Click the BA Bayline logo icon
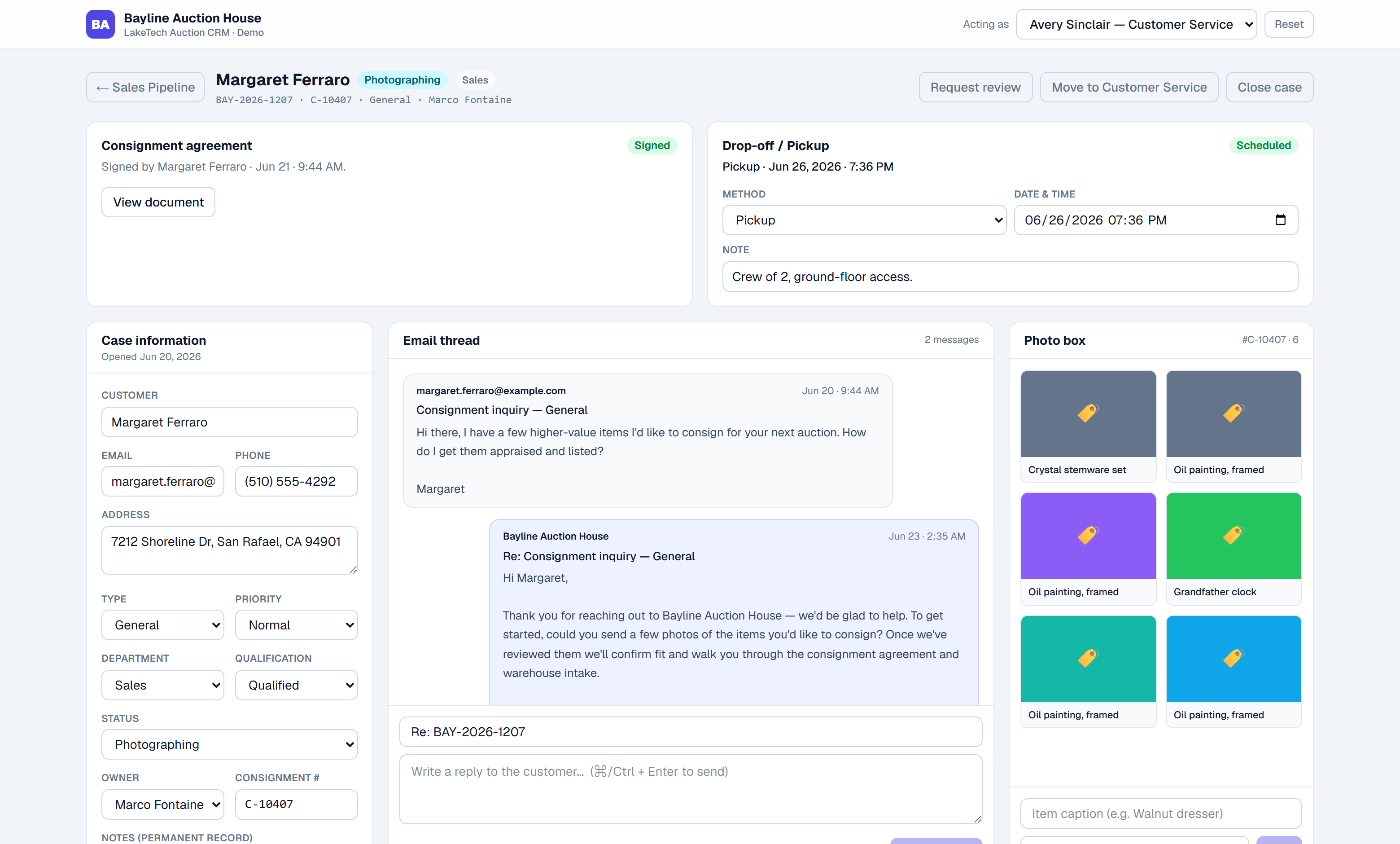This screenshot has width=1400, height=844. [100, 24]
